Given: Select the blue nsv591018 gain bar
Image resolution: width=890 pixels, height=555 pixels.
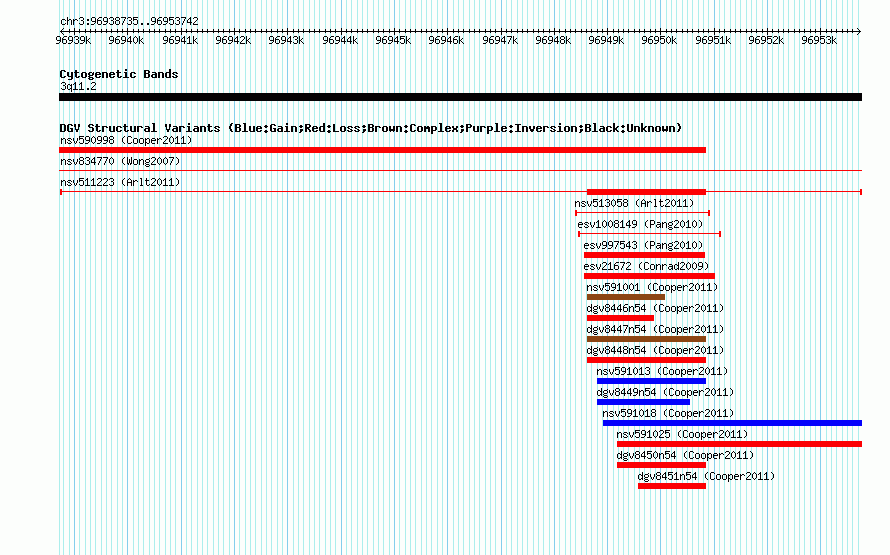Looking at the screenshot, I should coord(732,423).
